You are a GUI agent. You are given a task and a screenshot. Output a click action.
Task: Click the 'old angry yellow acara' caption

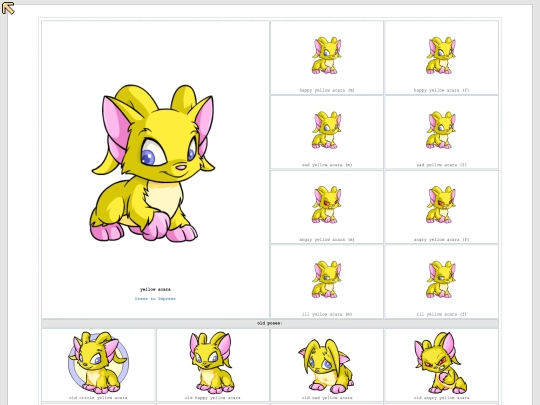click(442, 398)
